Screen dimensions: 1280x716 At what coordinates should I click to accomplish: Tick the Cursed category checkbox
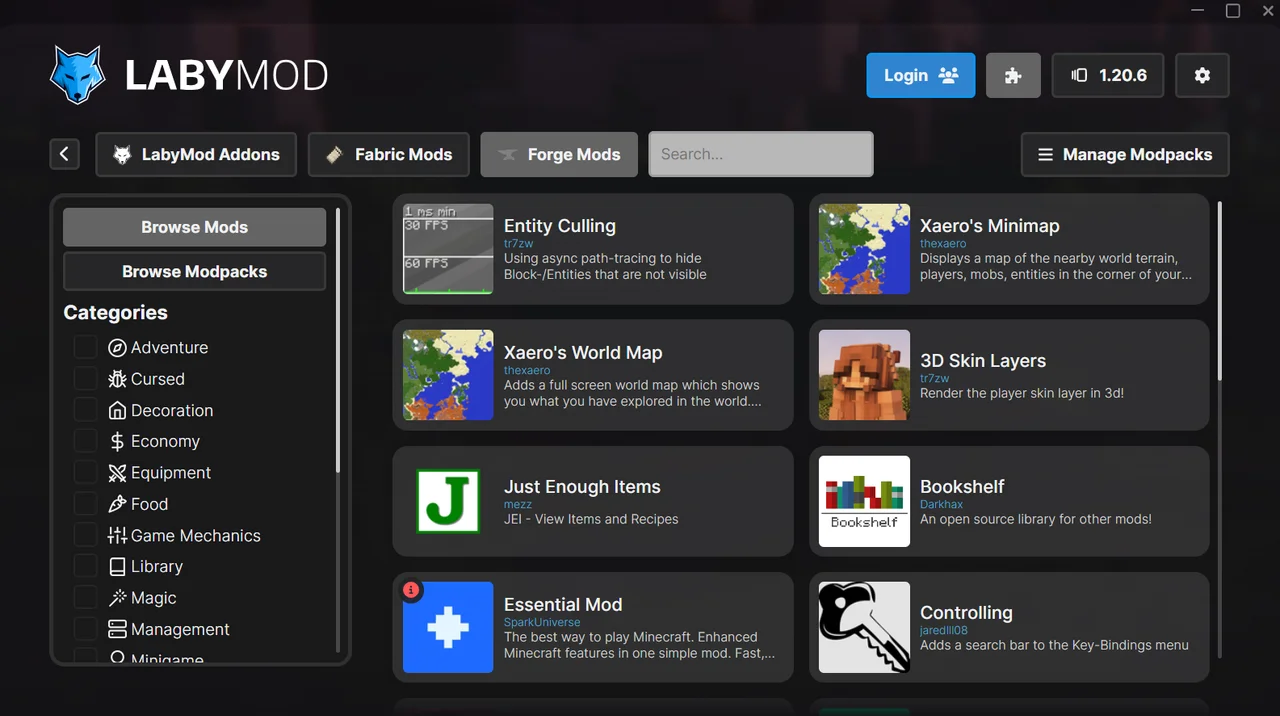pyautogui.click(x=86, y=379)
